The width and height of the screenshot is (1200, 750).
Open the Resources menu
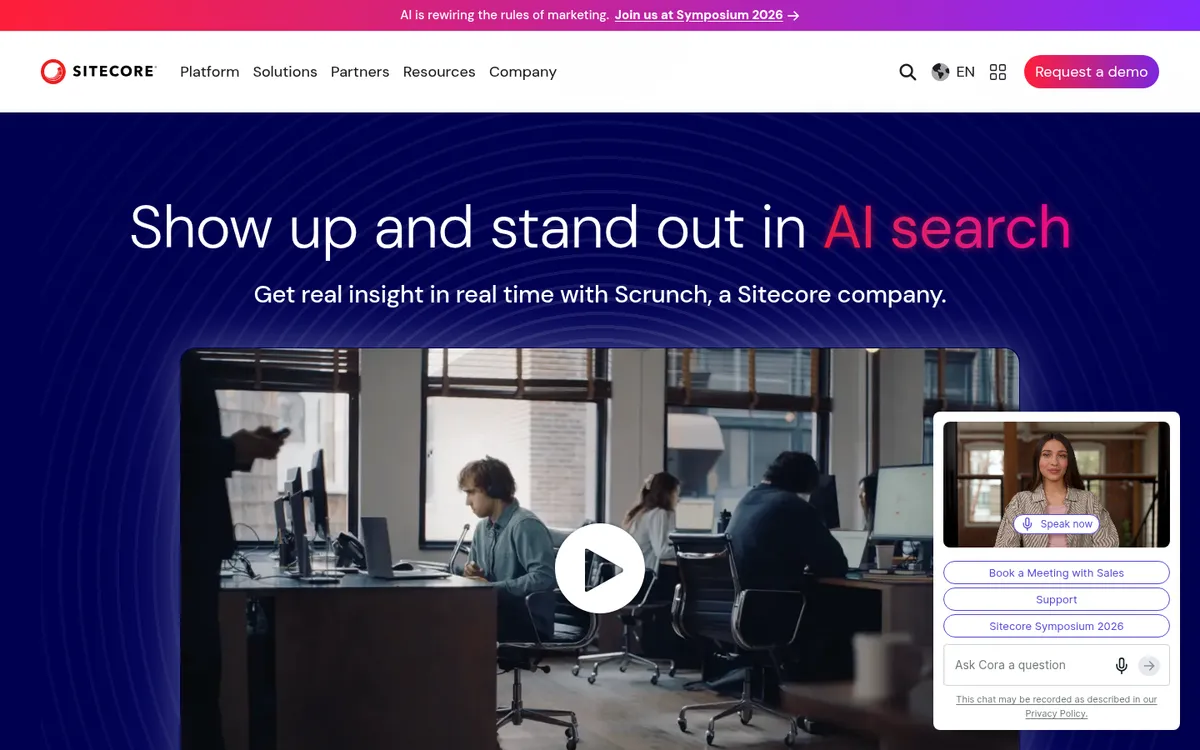(439, 72)
